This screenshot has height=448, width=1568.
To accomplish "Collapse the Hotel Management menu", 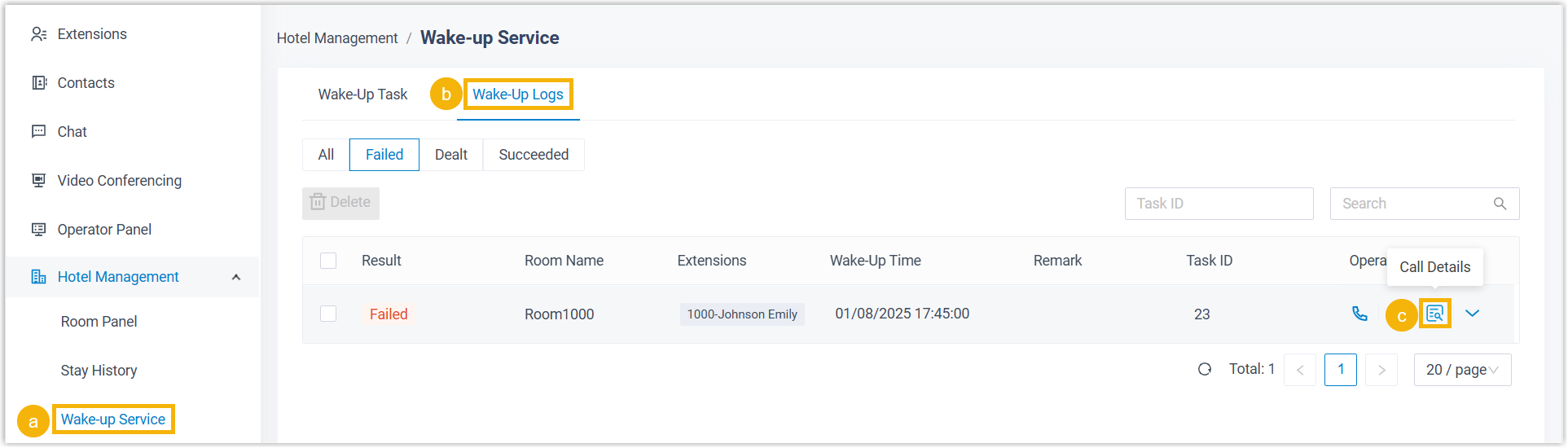I will pos(236,277).
